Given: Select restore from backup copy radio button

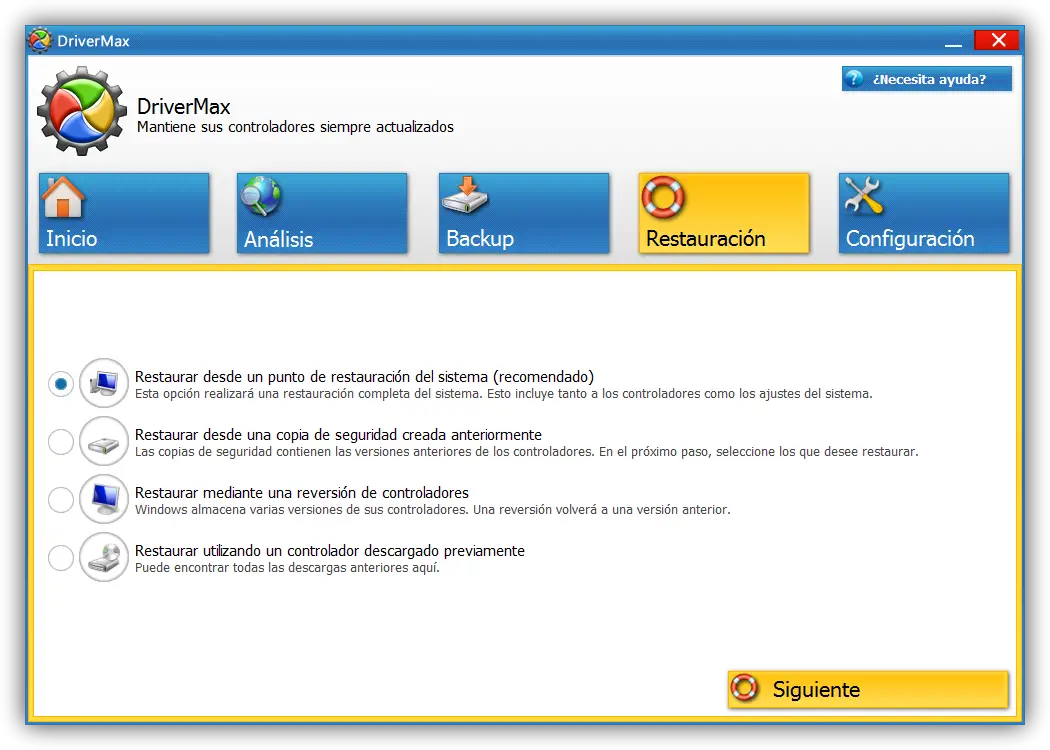Looking at the screenshot, I should pyautogui.click(x=61, y=442).
